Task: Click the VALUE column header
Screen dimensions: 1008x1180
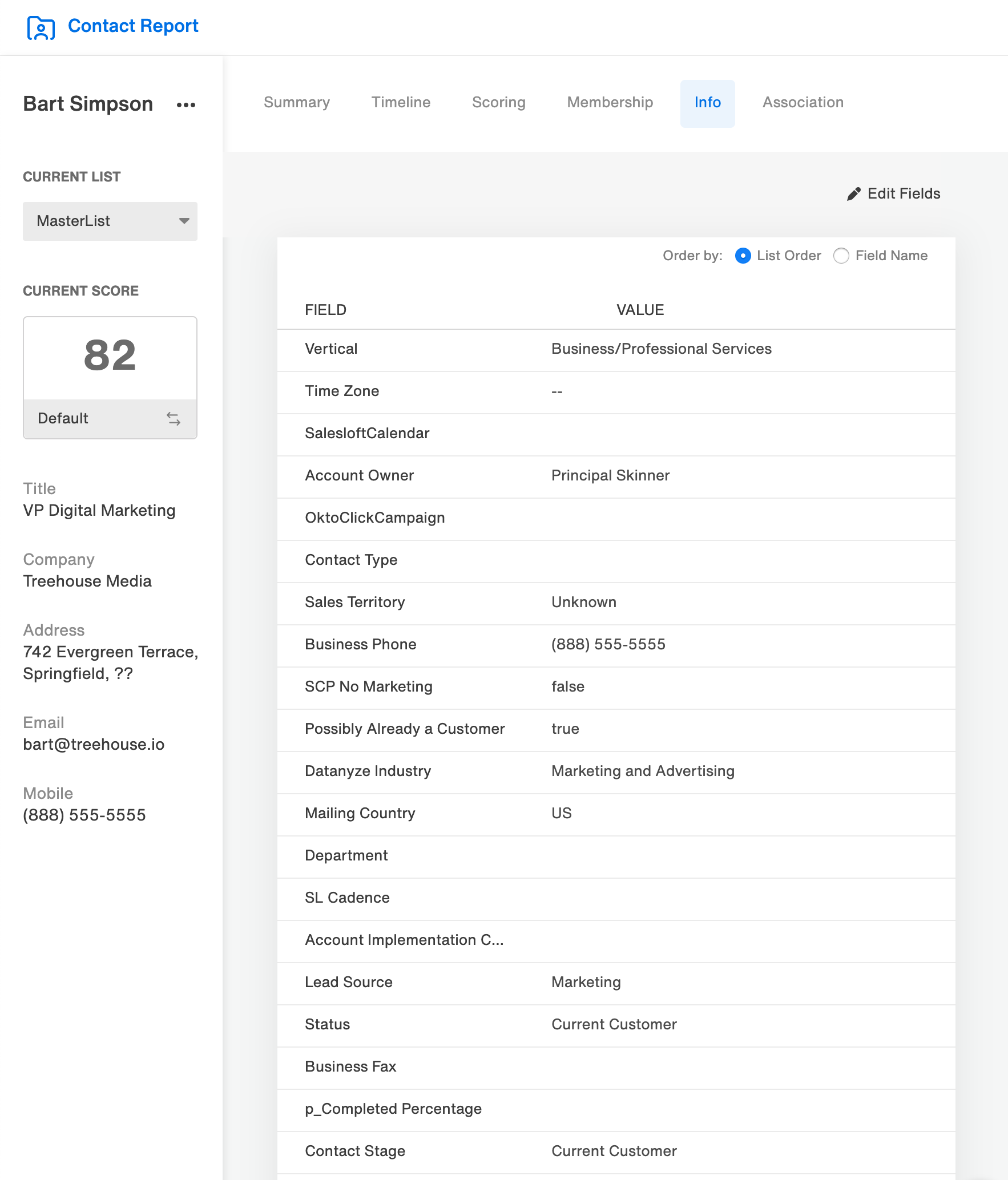Action: 640,310
